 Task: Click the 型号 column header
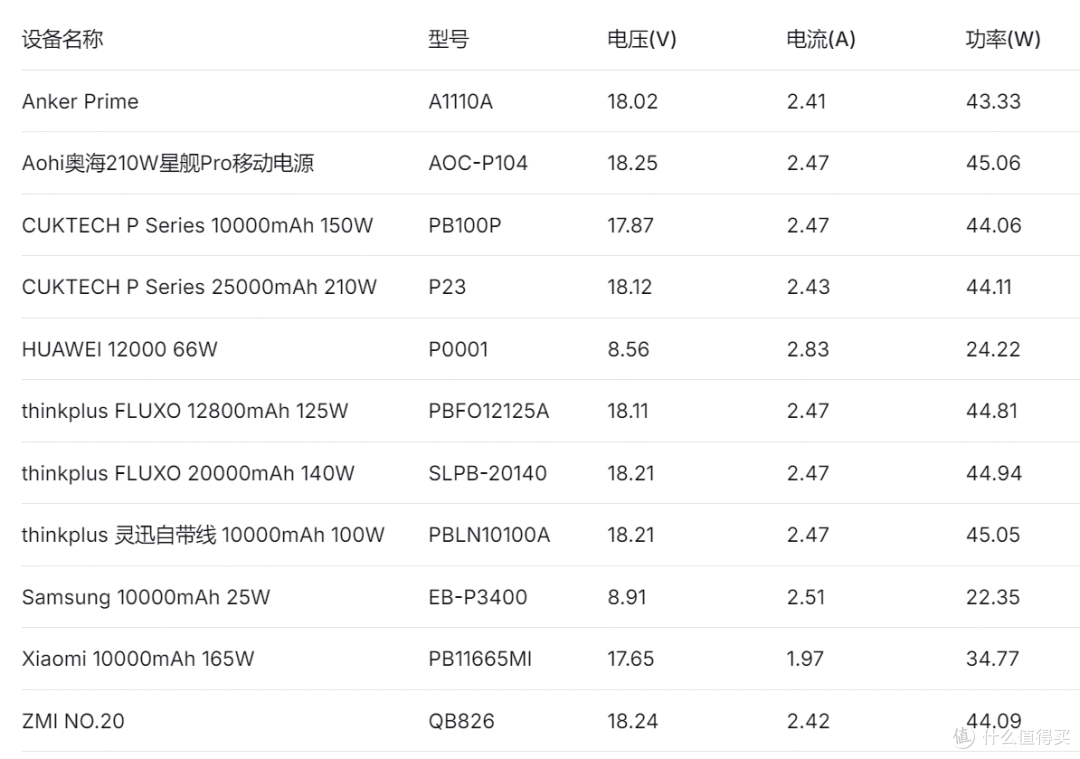coord(448,39)
